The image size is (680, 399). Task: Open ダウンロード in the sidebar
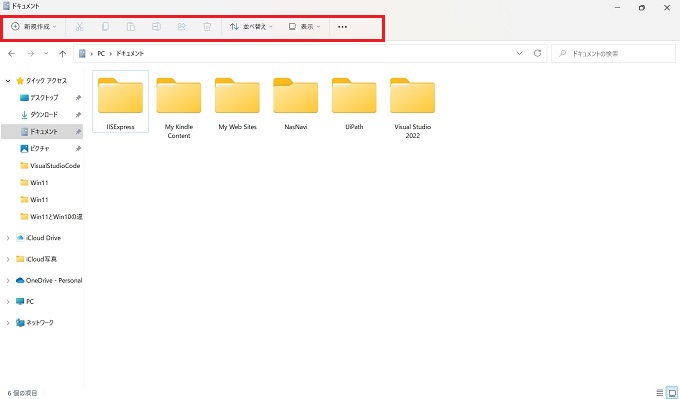(39, 114)
